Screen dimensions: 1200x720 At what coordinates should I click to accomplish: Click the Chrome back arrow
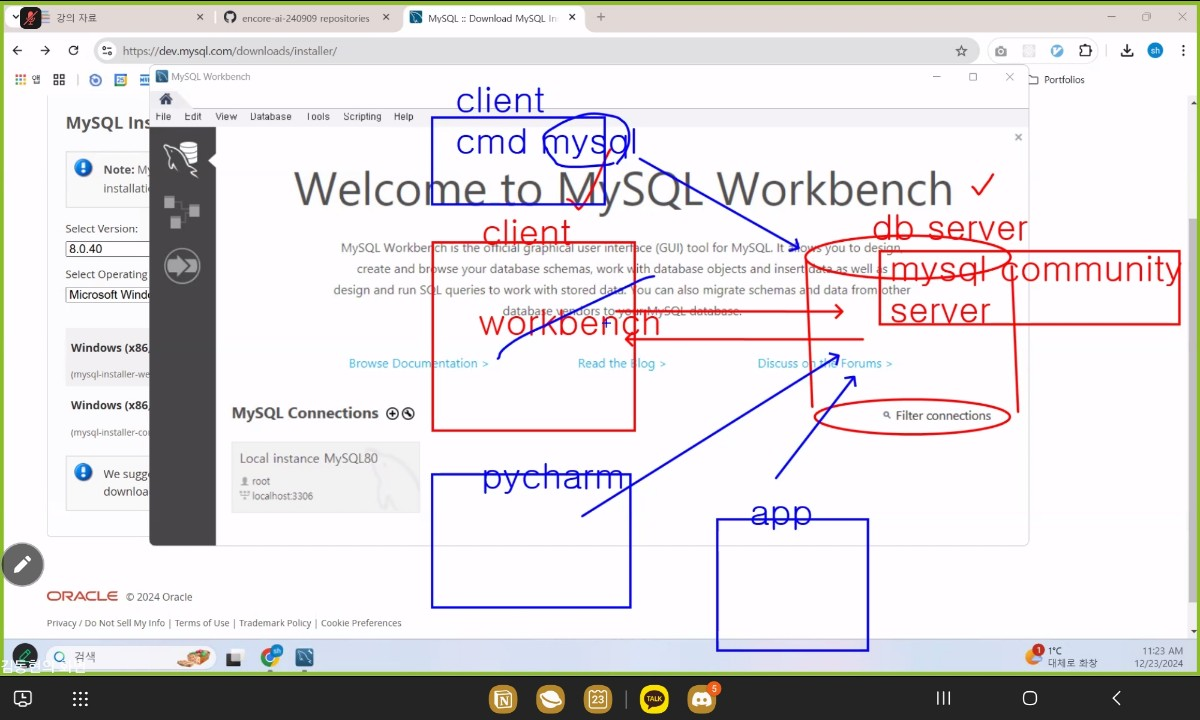[x=18, y=51]
